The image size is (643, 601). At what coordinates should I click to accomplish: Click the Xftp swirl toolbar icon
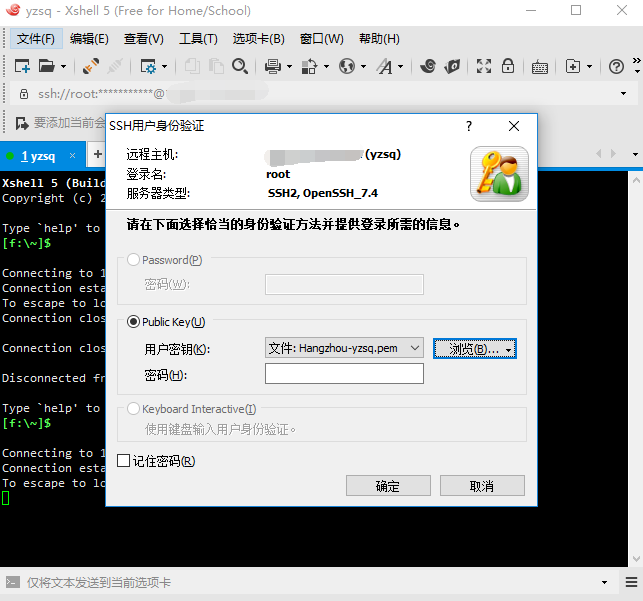pos(428,66)
